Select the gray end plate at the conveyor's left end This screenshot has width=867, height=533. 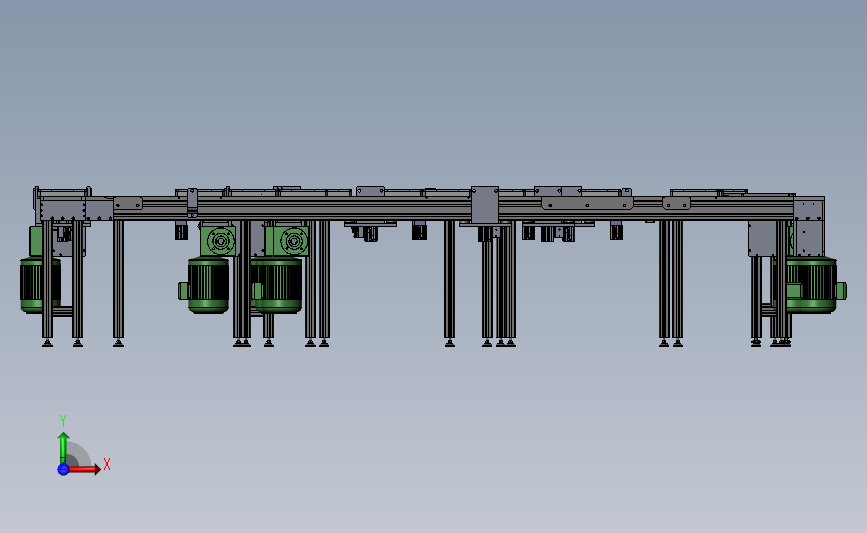pos(62,210)
